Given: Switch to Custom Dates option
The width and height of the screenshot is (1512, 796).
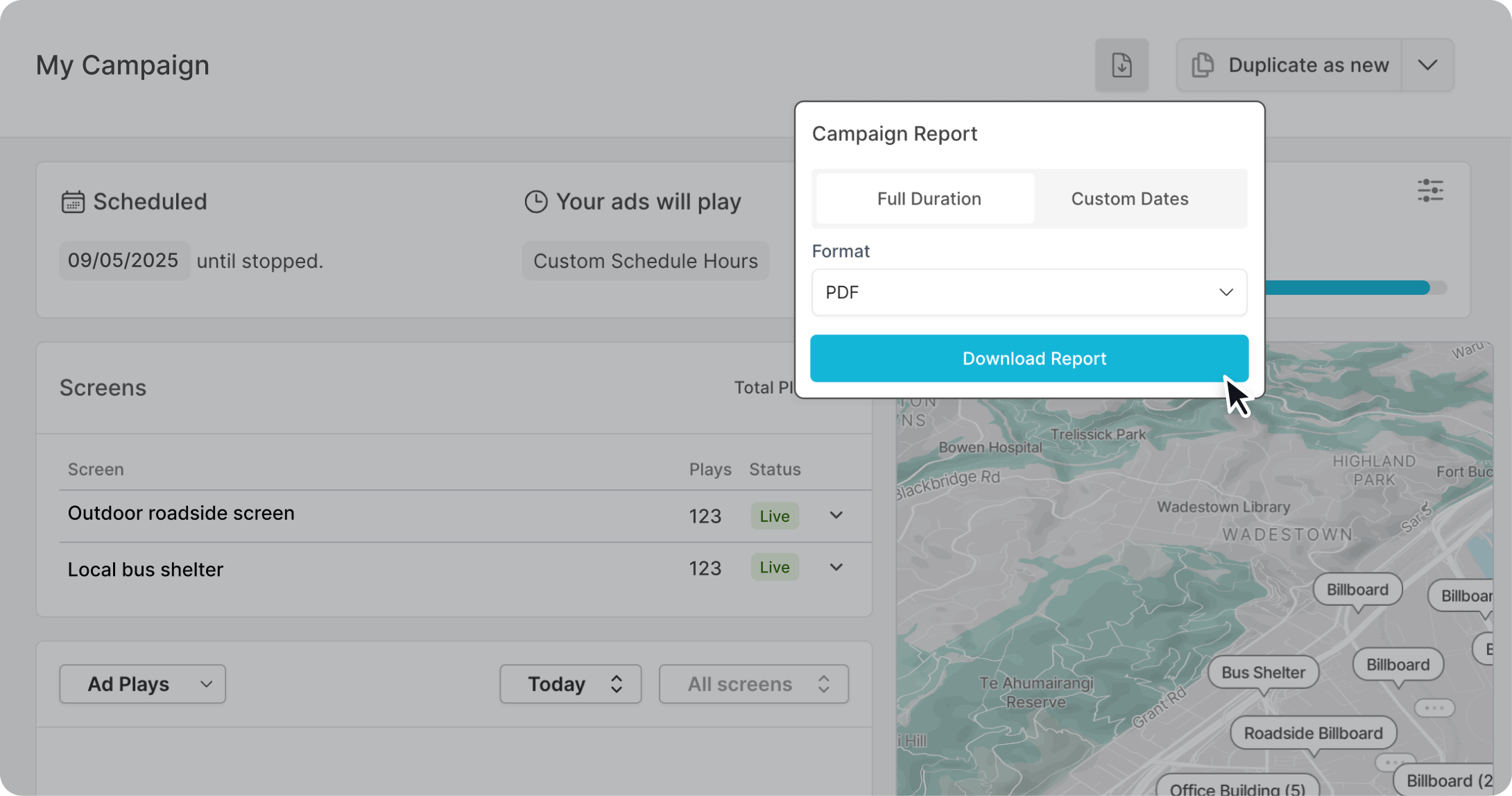Looking at the screenshot, I should (x=1129, y=199).
